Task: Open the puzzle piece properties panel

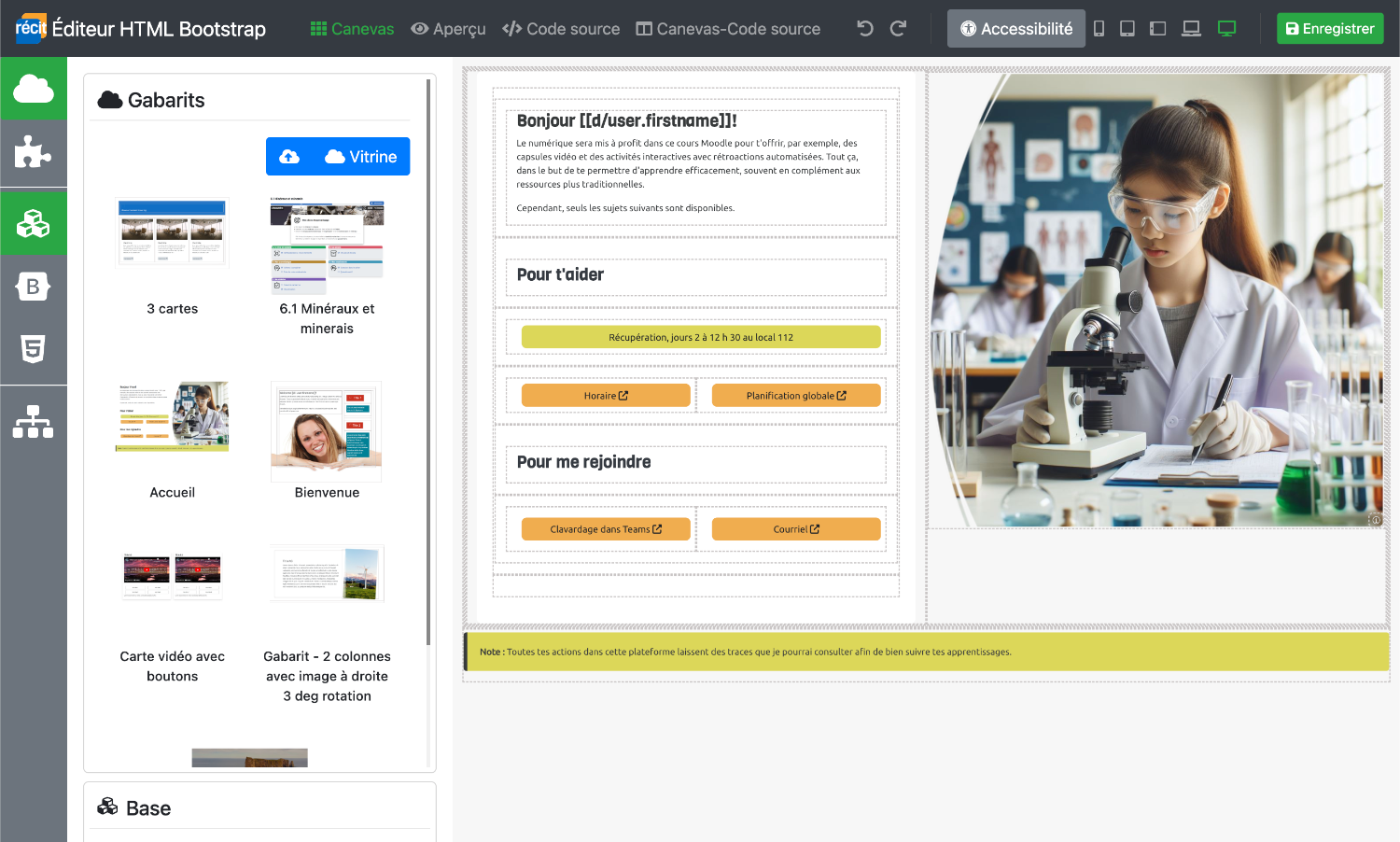Action: (34, 152)
